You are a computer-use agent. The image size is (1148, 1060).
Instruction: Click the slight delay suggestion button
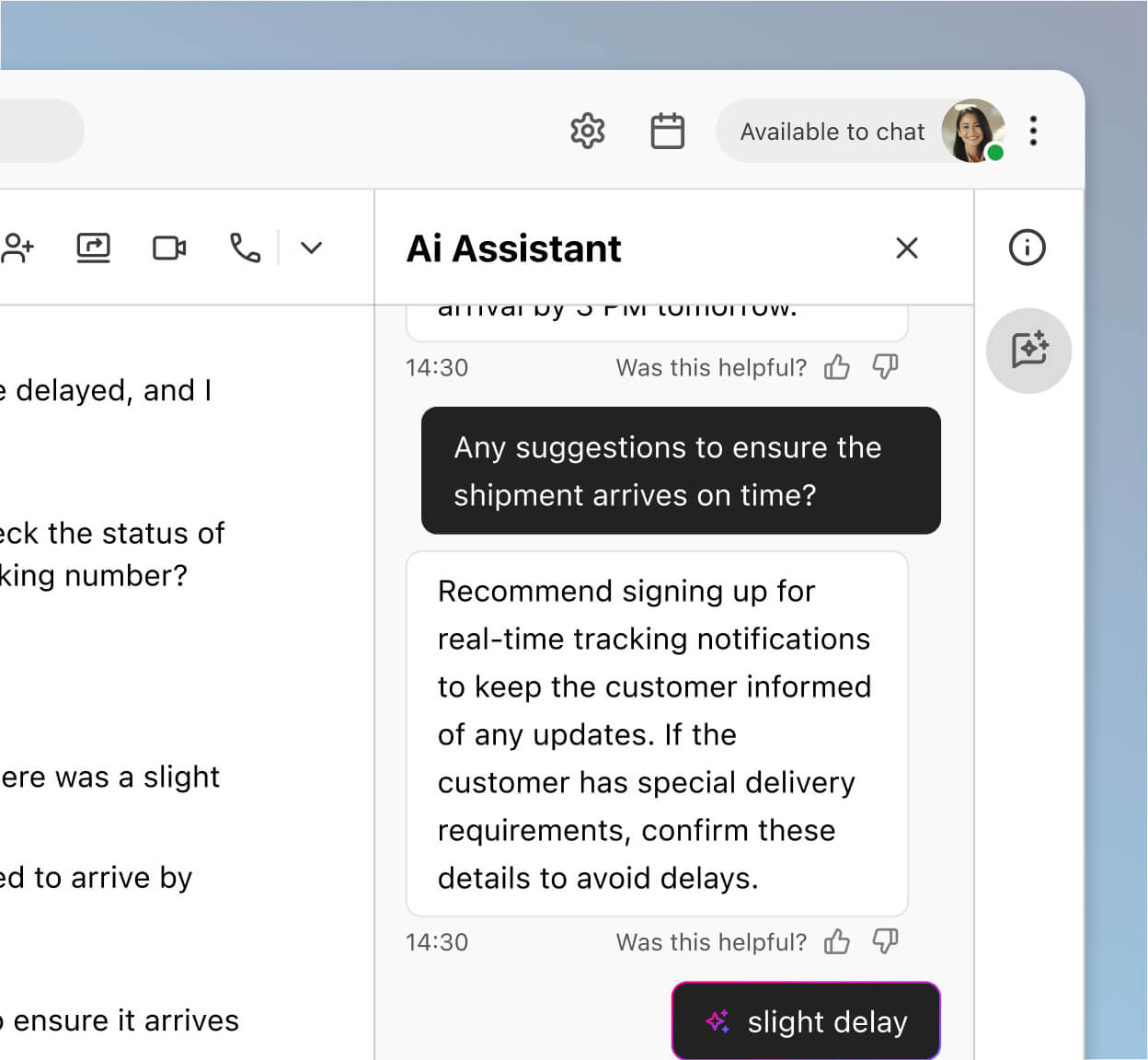click(x=805, y=1020)
